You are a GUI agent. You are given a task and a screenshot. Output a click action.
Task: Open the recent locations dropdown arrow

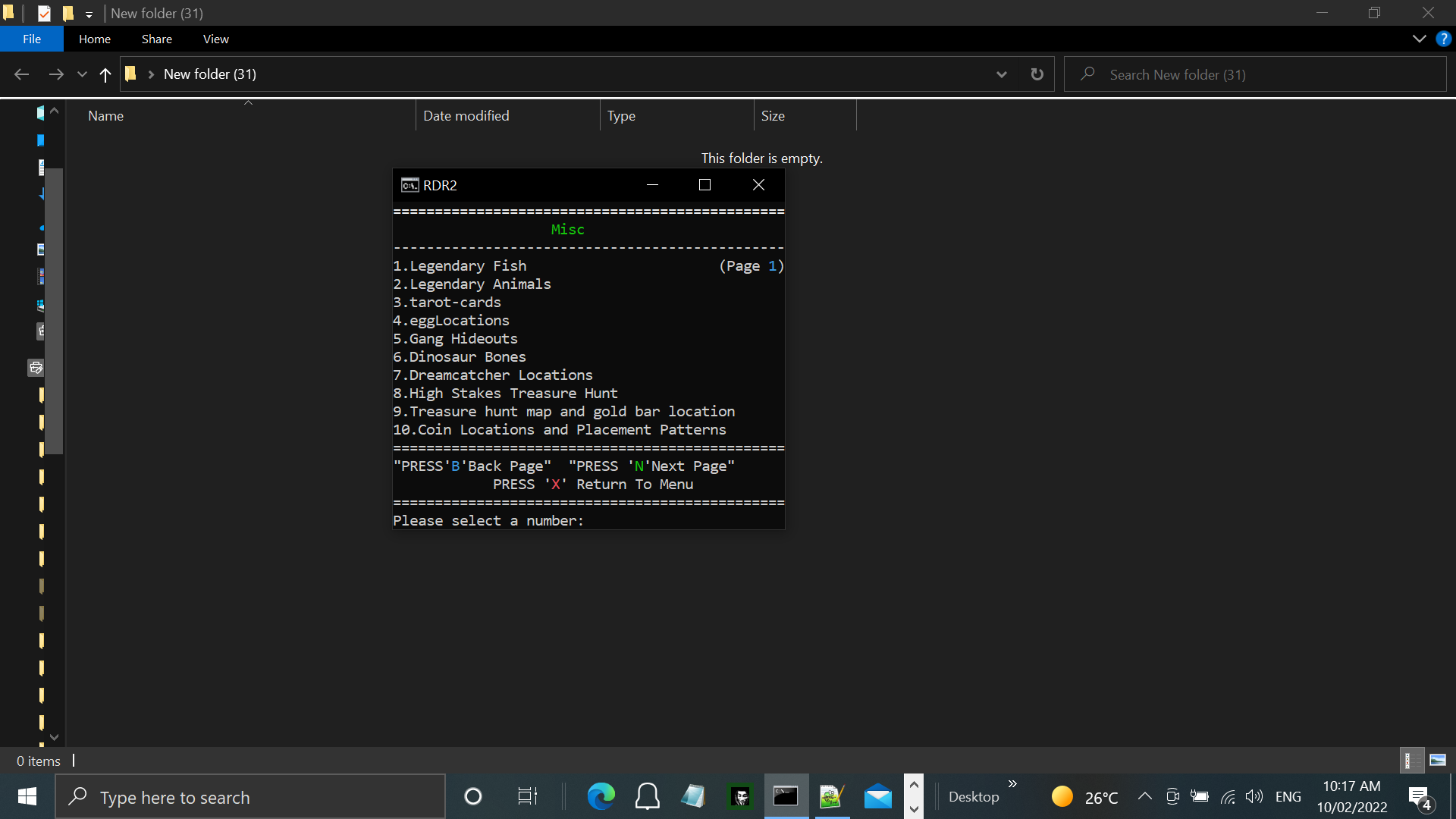click(82, 74)
